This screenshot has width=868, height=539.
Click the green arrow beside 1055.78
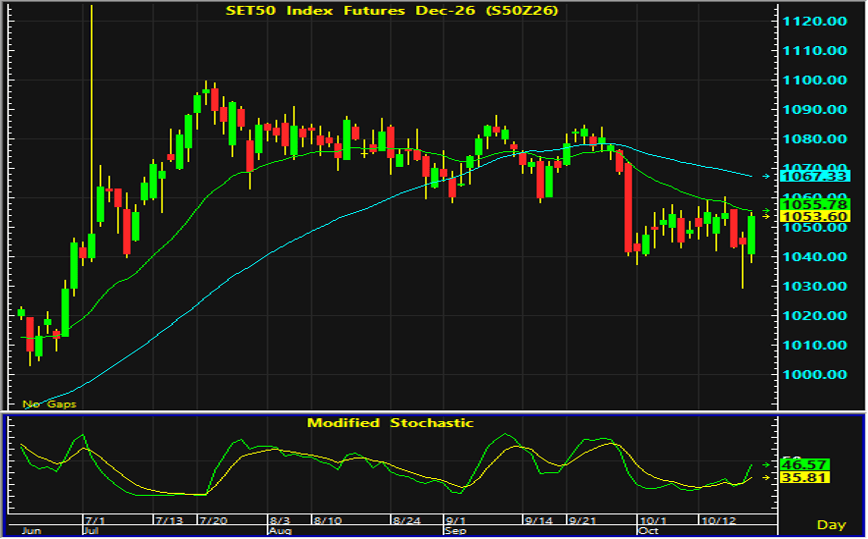(766, 211)
